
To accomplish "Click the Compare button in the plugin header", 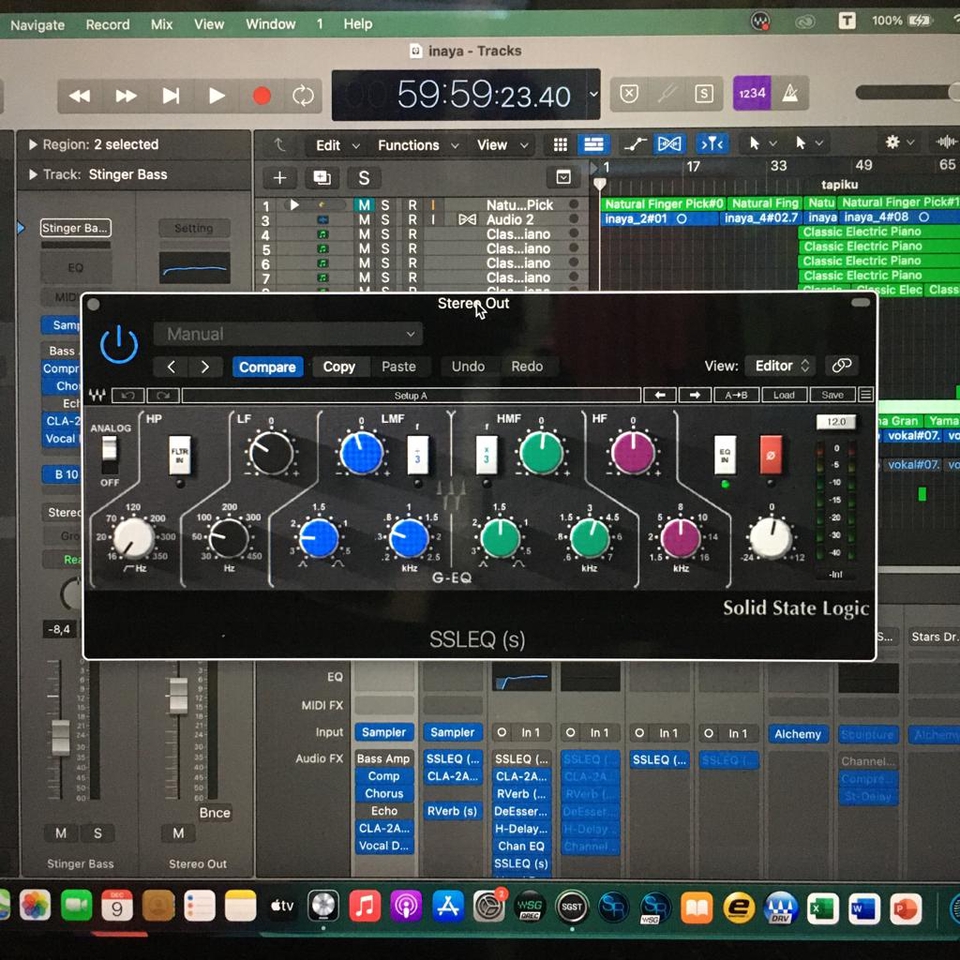I will pyautogui.click(x=267, y=367).
